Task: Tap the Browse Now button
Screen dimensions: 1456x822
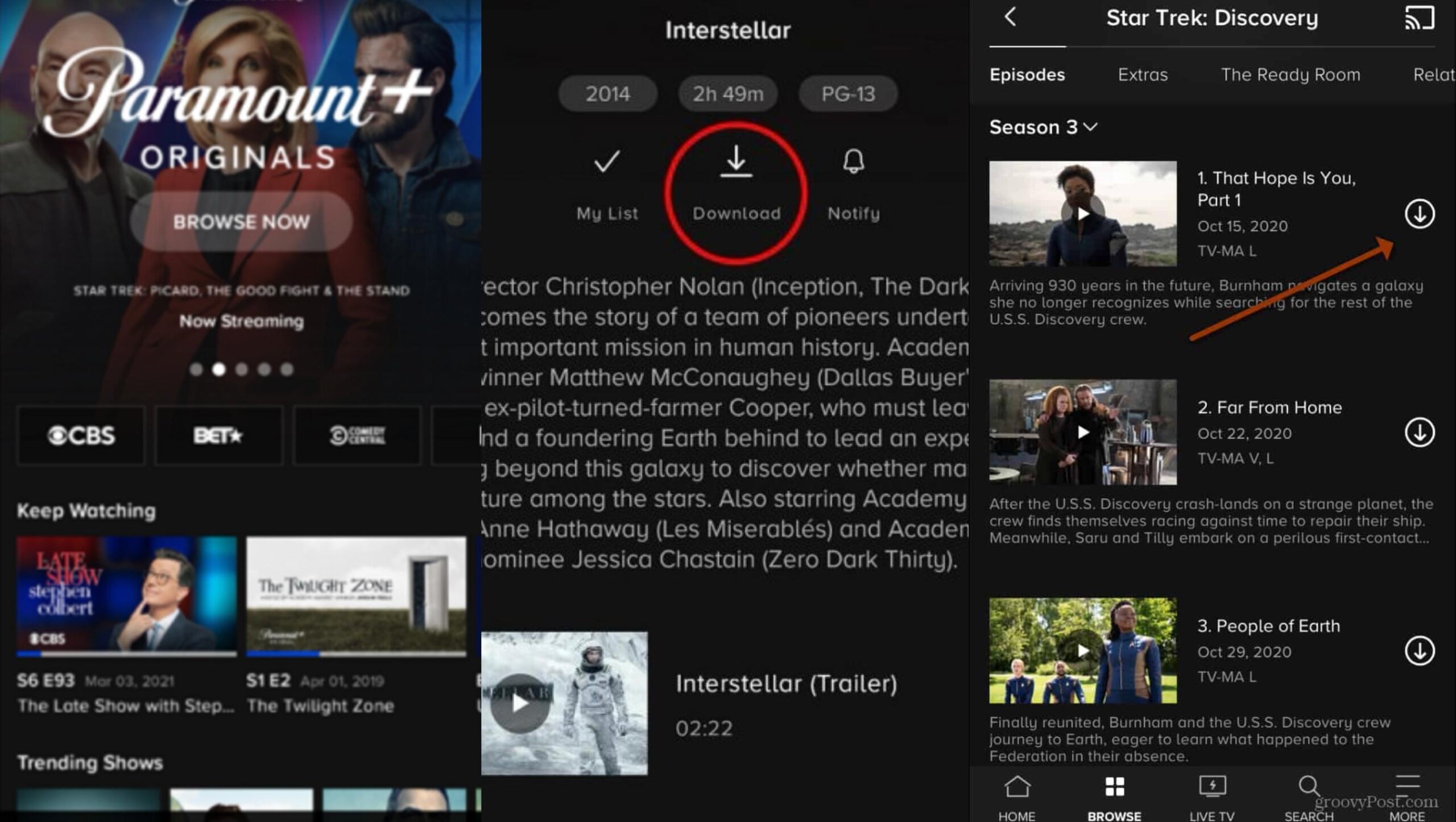Action: tap(241, 221)
